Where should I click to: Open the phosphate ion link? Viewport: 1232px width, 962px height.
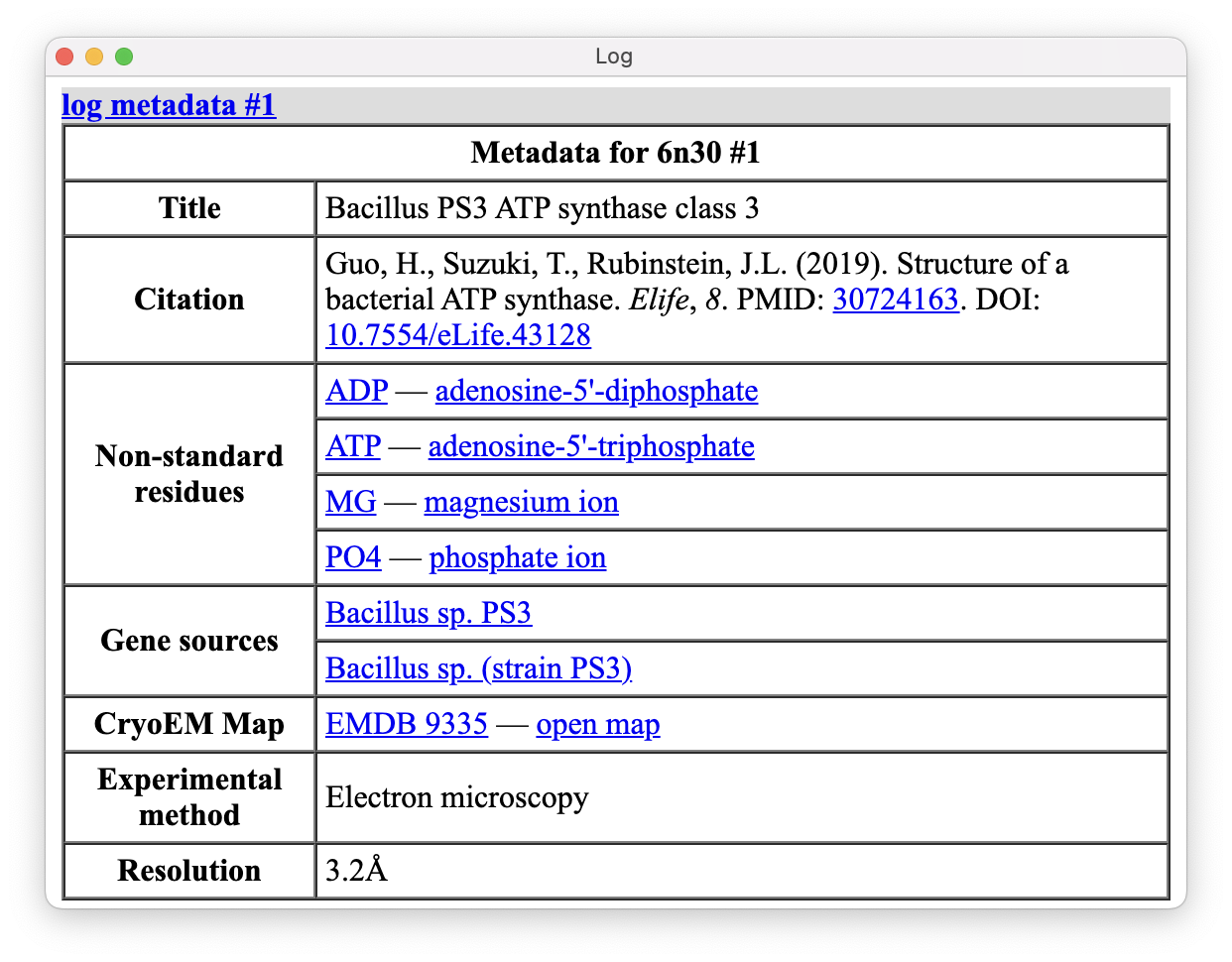coord(517,557)
